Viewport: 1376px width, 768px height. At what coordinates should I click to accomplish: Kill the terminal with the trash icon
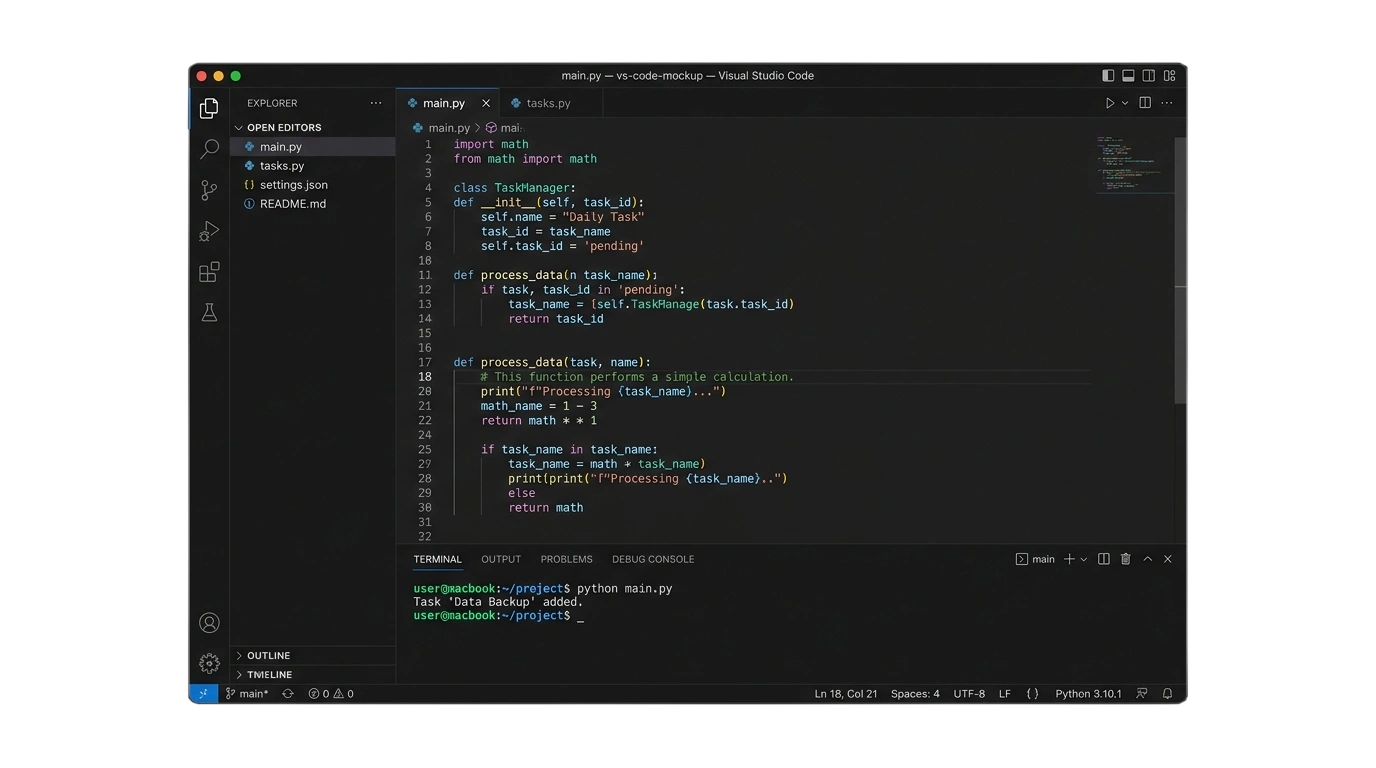click(1125, 558)
